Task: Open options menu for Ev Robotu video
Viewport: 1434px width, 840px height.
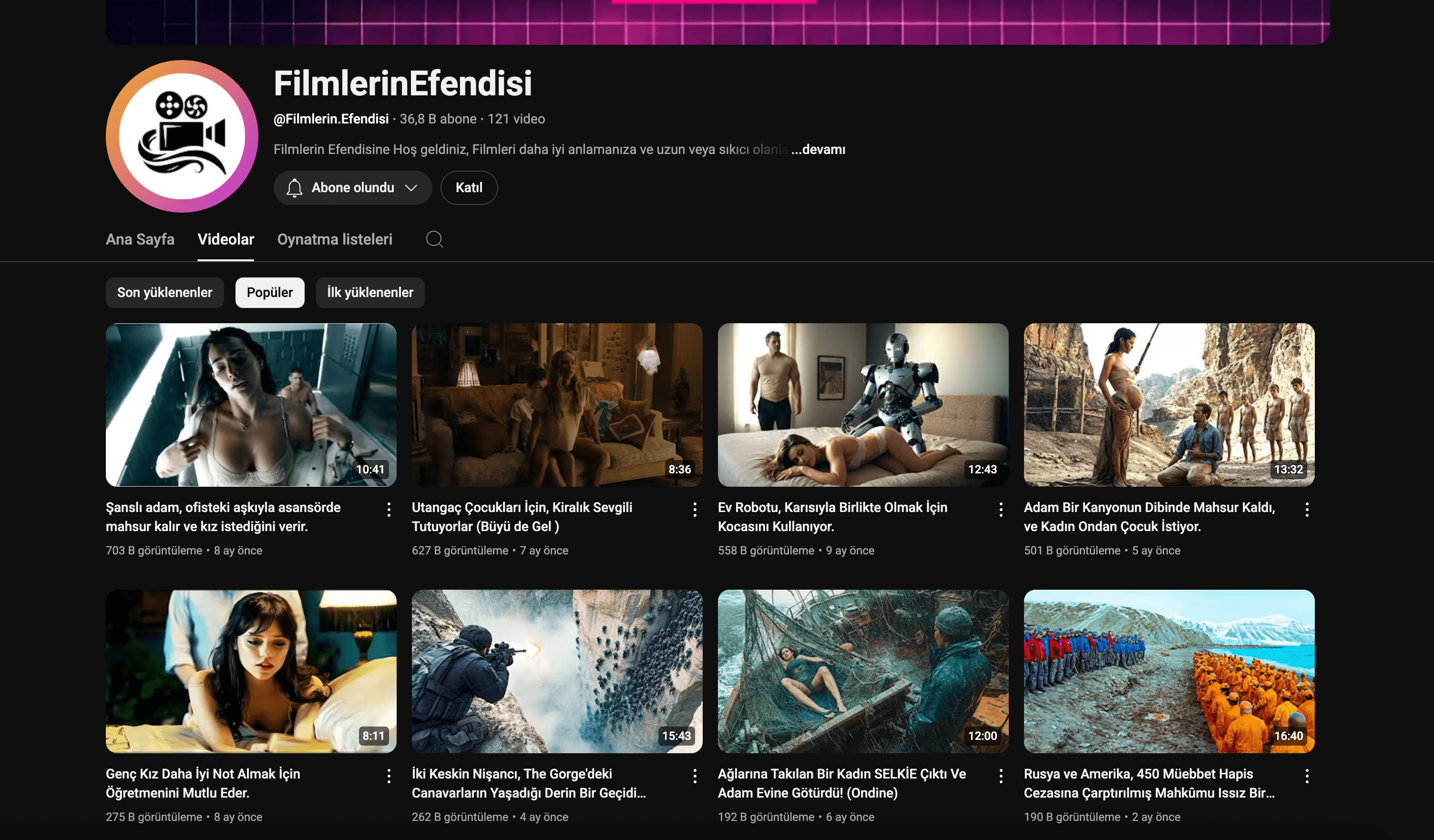Action: (x=1001, y=509)
